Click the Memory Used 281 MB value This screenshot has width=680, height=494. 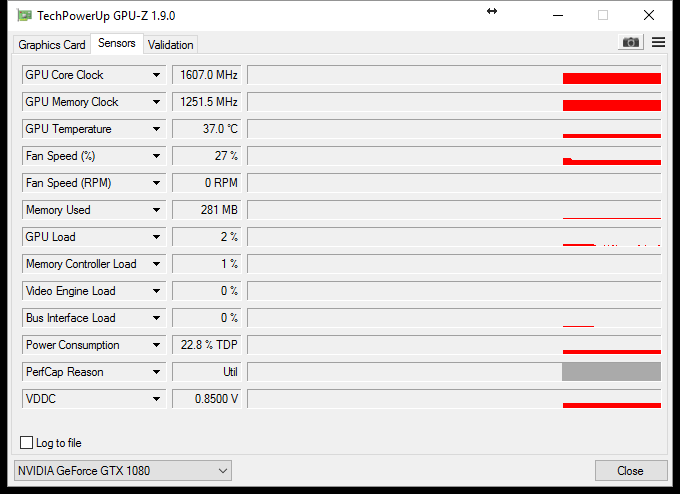[x=207, y=210]
